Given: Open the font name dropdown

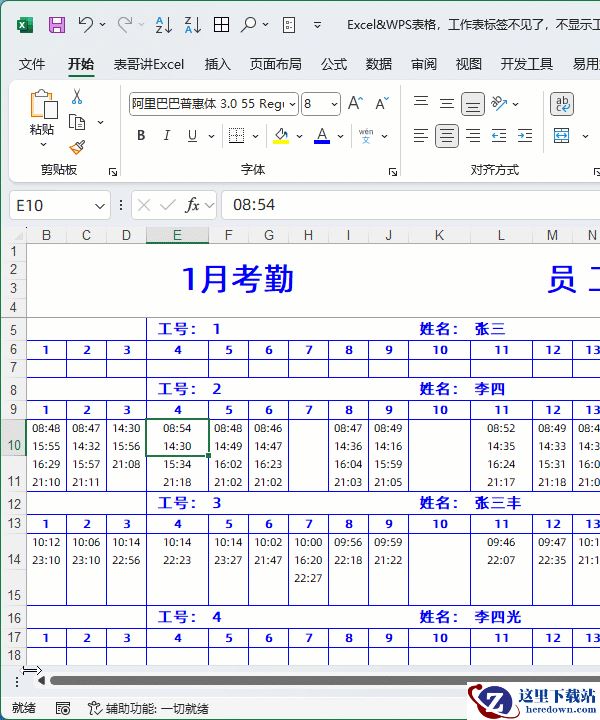Looking at the screenshot, I should (x=292, y=104).
